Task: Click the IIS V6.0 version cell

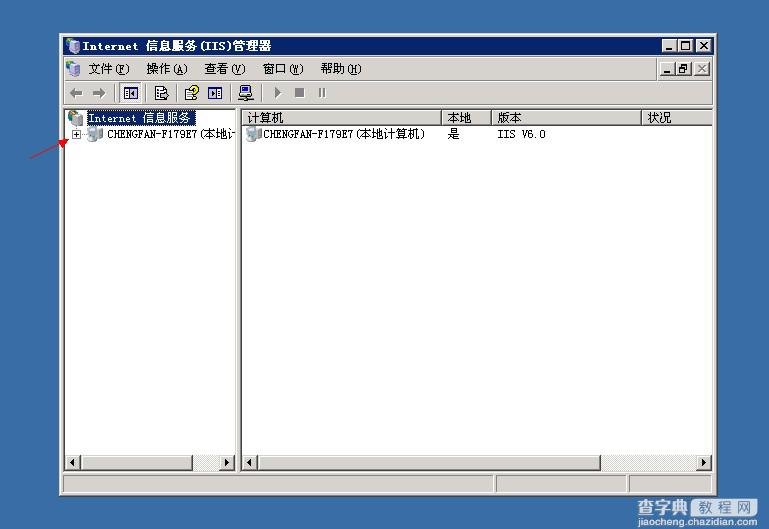Action: [521, 134]
